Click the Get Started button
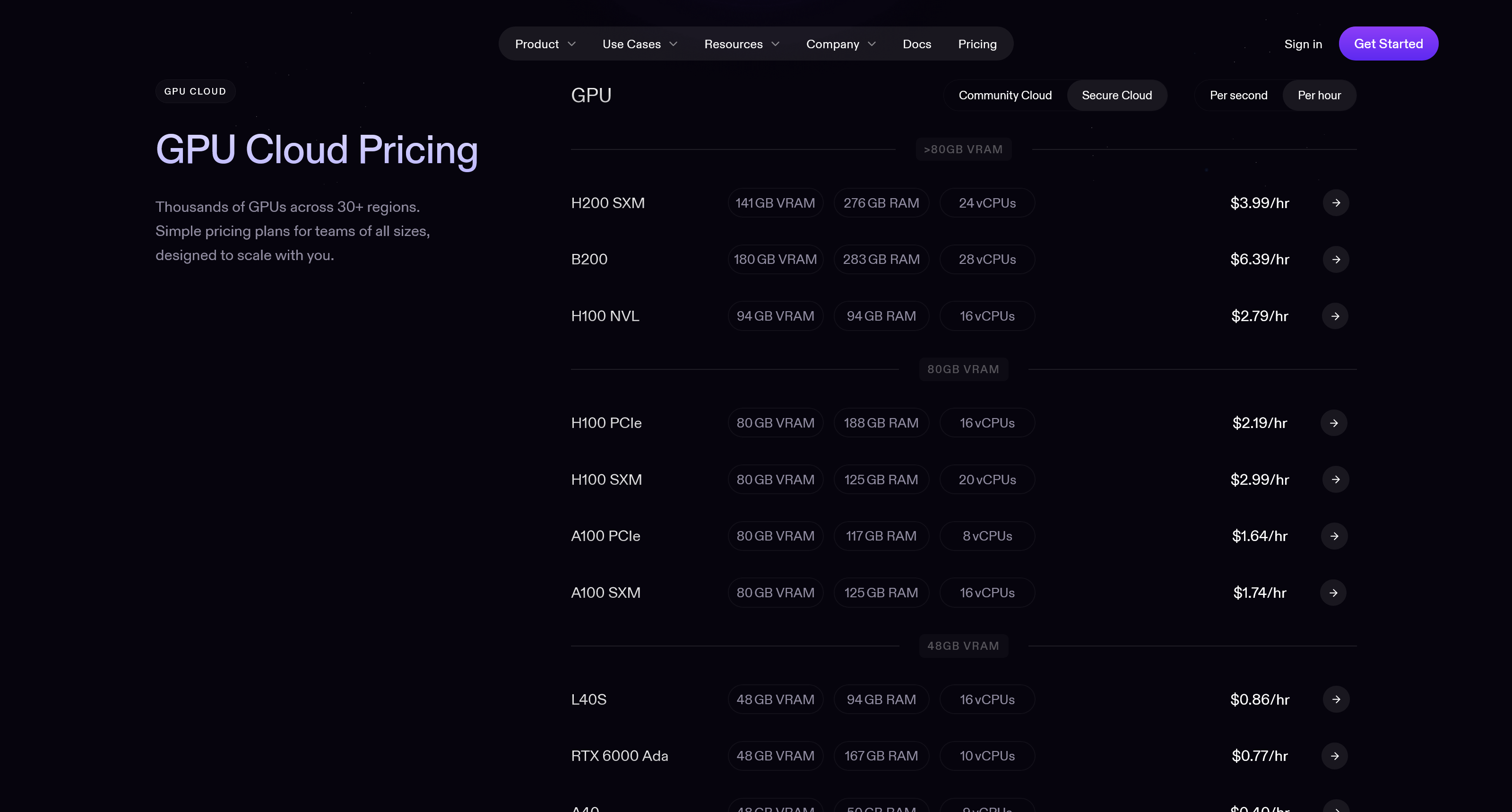 tap(1388, 44)
